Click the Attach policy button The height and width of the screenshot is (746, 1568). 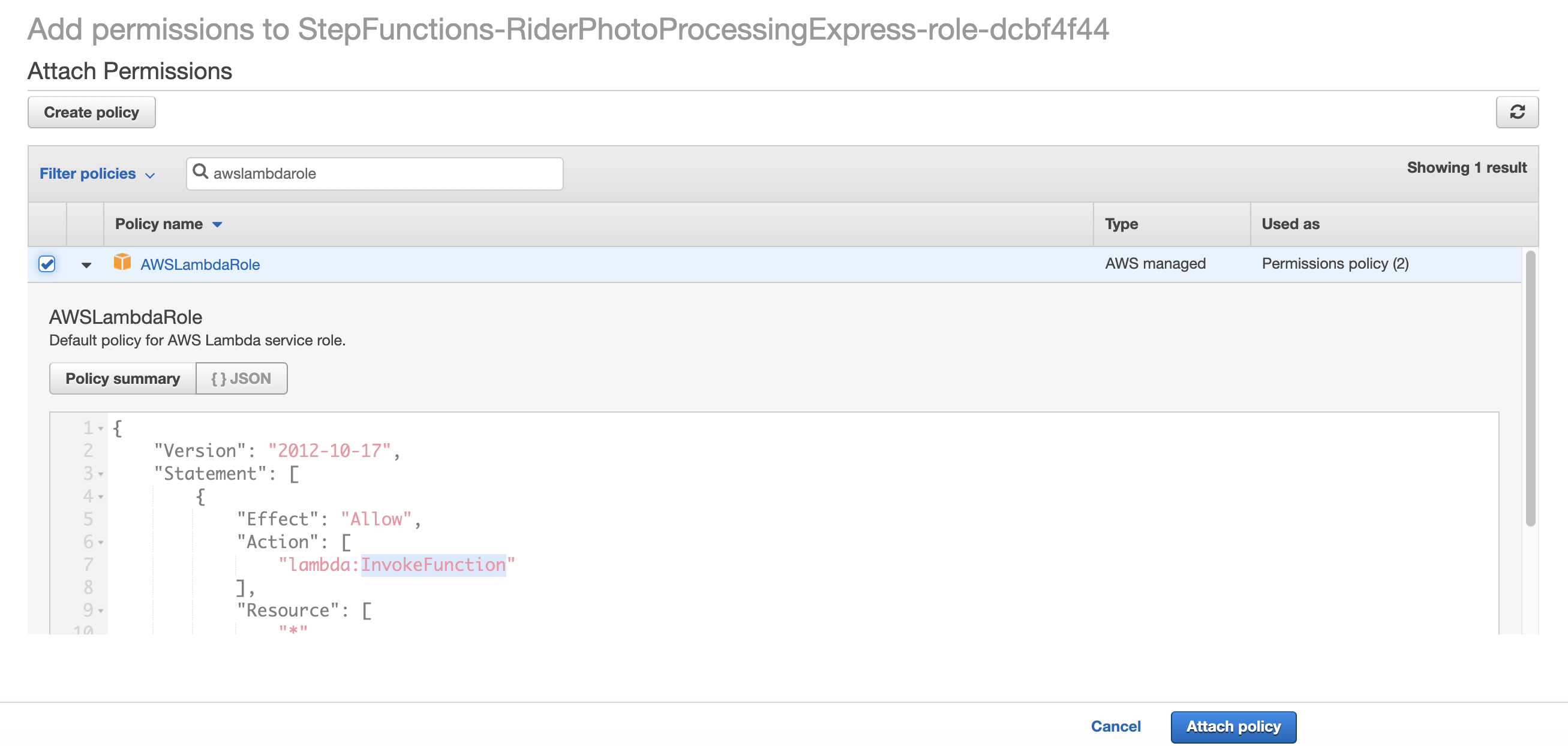coord(1233,727)
